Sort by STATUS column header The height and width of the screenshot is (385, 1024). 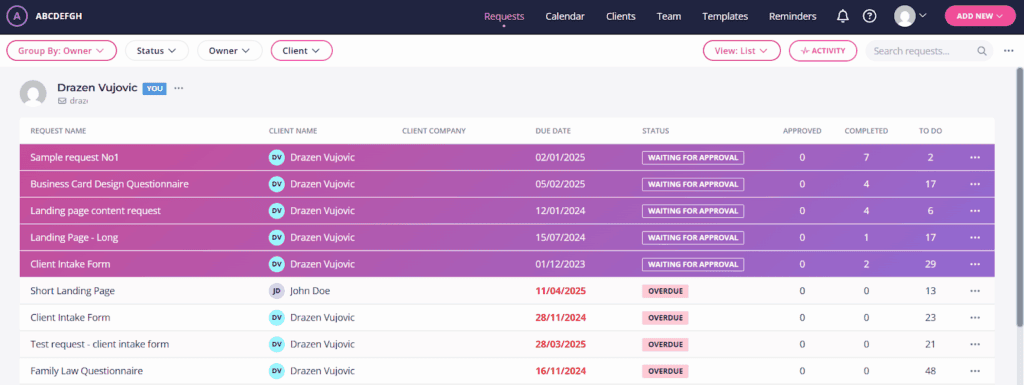tap(656, 131)
